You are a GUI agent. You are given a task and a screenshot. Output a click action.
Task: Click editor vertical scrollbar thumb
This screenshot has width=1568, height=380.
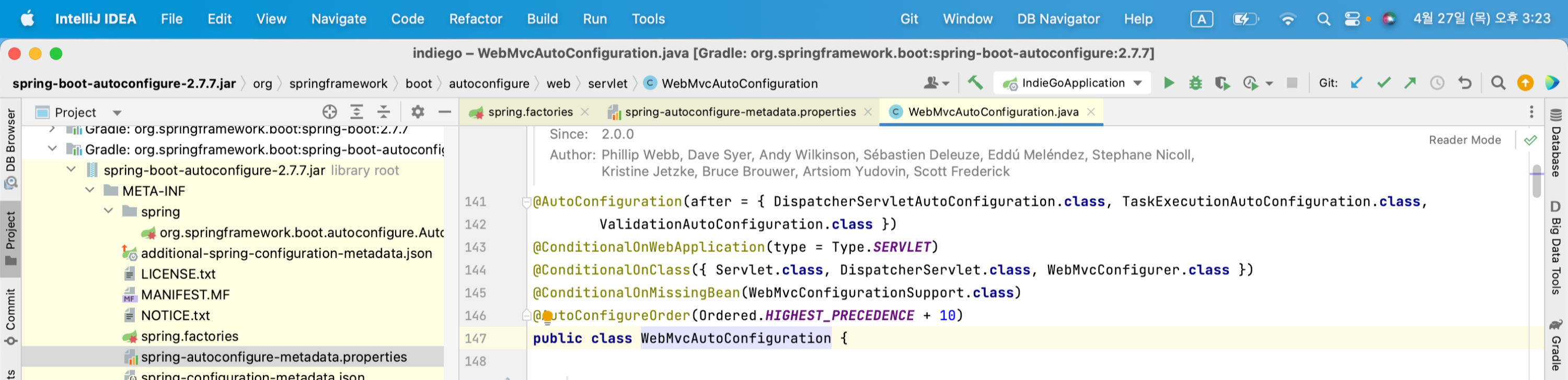[x=1536, y=181]
